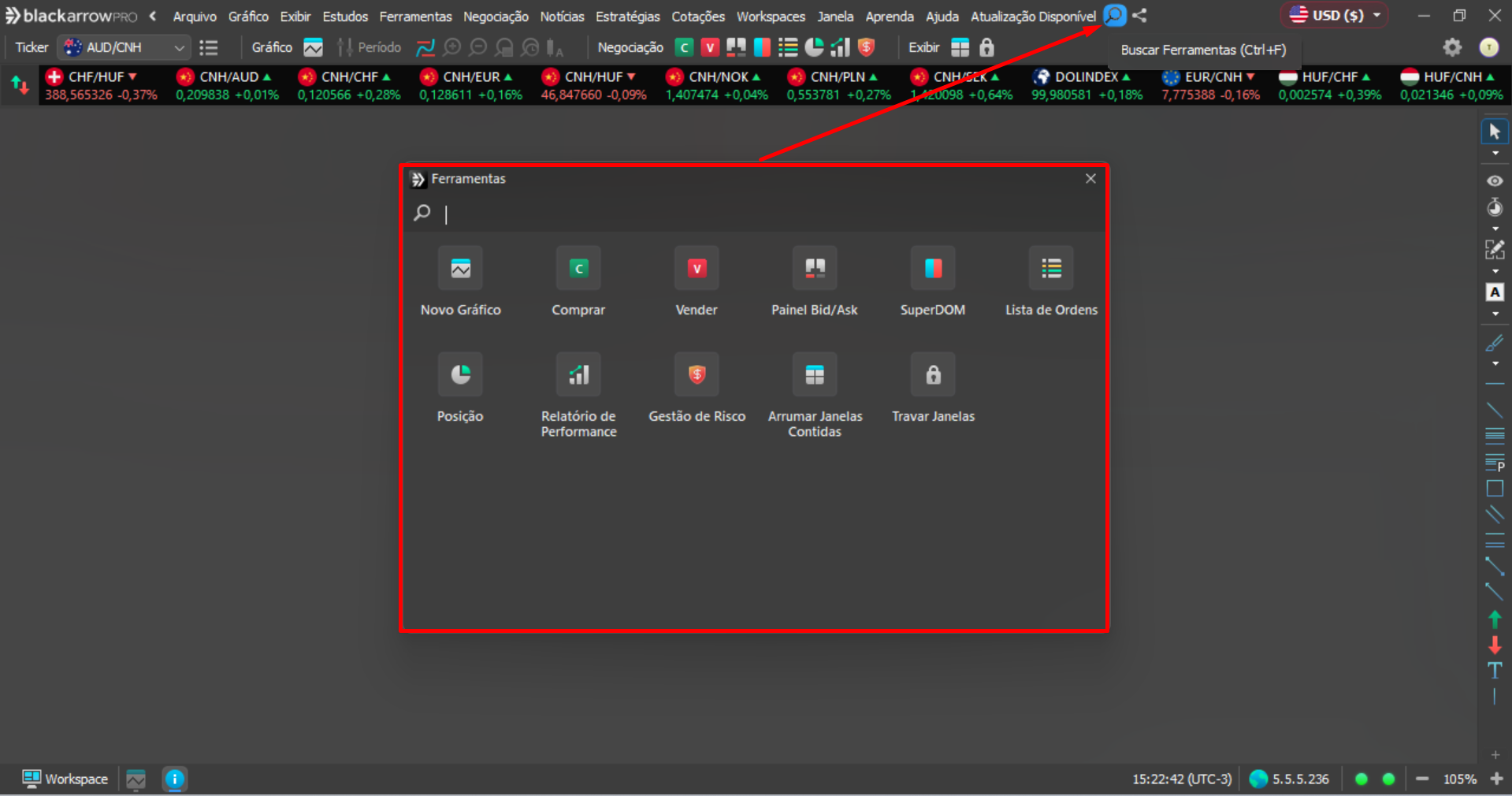Screen dimensions: 1512x796
Task: Collapse menu bar with left chevron
Action: [x=153, y=16]
